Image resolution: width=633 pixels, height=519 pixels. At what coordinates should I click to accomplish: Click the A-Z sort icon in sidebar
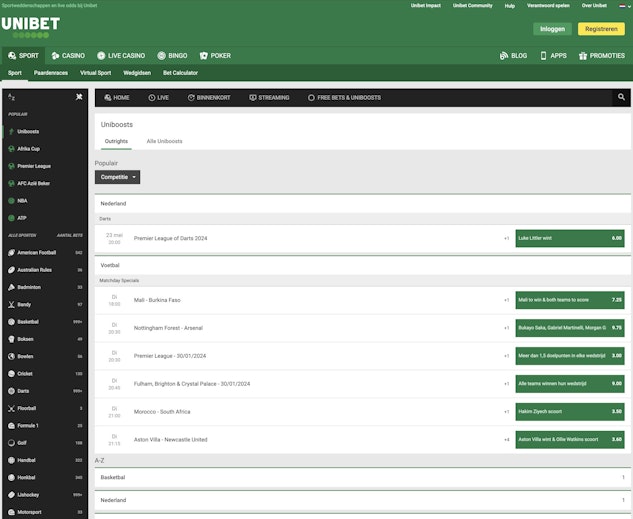tap(11, 97)
